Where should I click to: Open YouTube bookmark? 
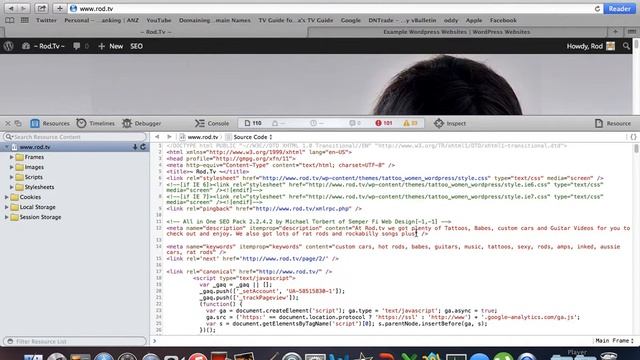[159, 20]
